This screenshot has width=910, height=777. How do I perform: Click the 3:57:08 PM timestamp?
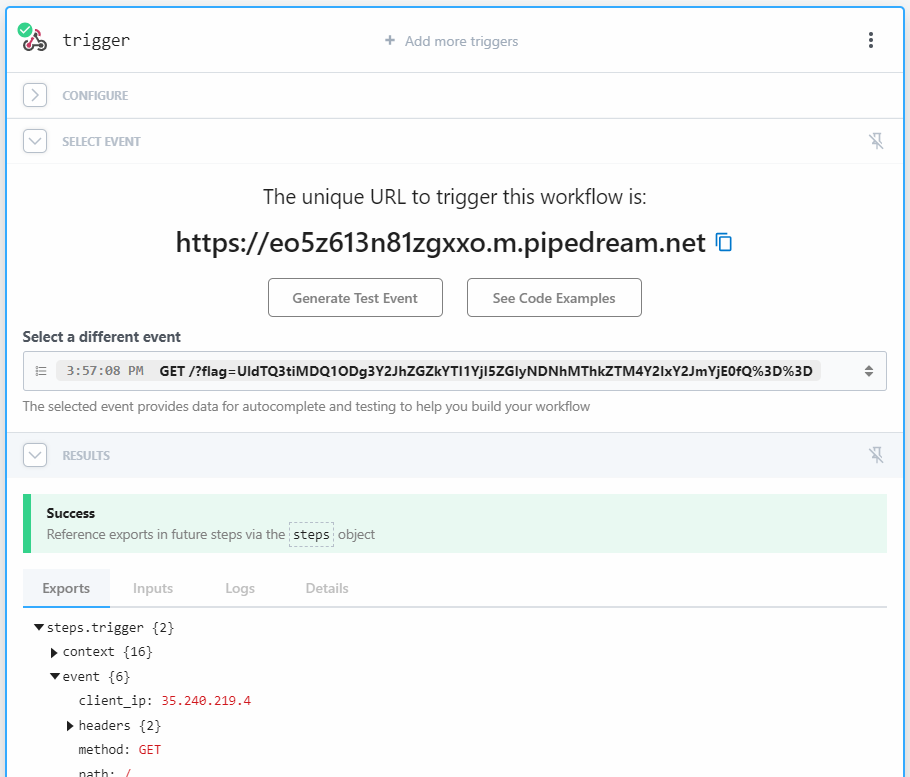[x=105, y=371]
